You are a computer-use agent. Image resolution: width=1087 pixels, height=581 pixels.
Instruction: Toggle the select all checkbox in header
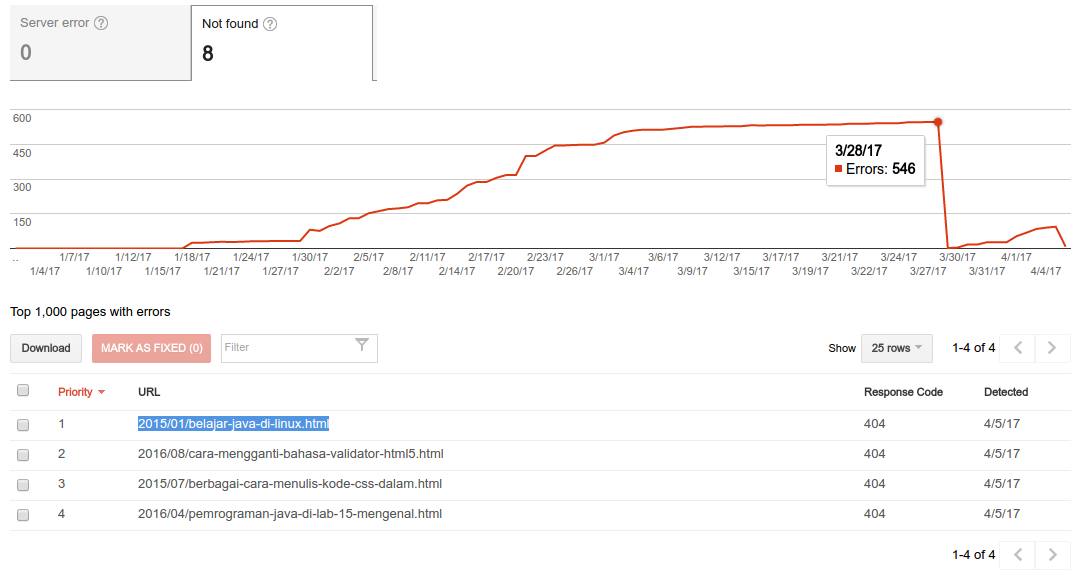click(23, 391)
